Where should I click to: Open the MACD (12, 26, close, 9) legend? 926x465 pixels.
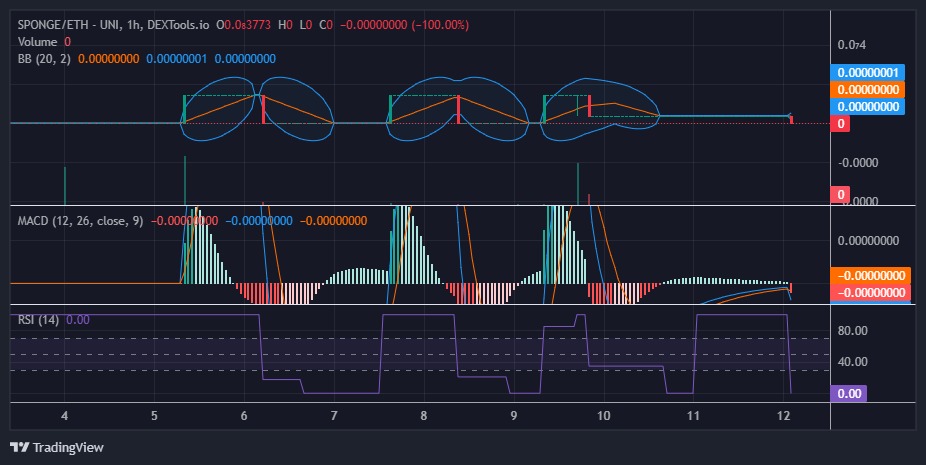tap(80, 221)
